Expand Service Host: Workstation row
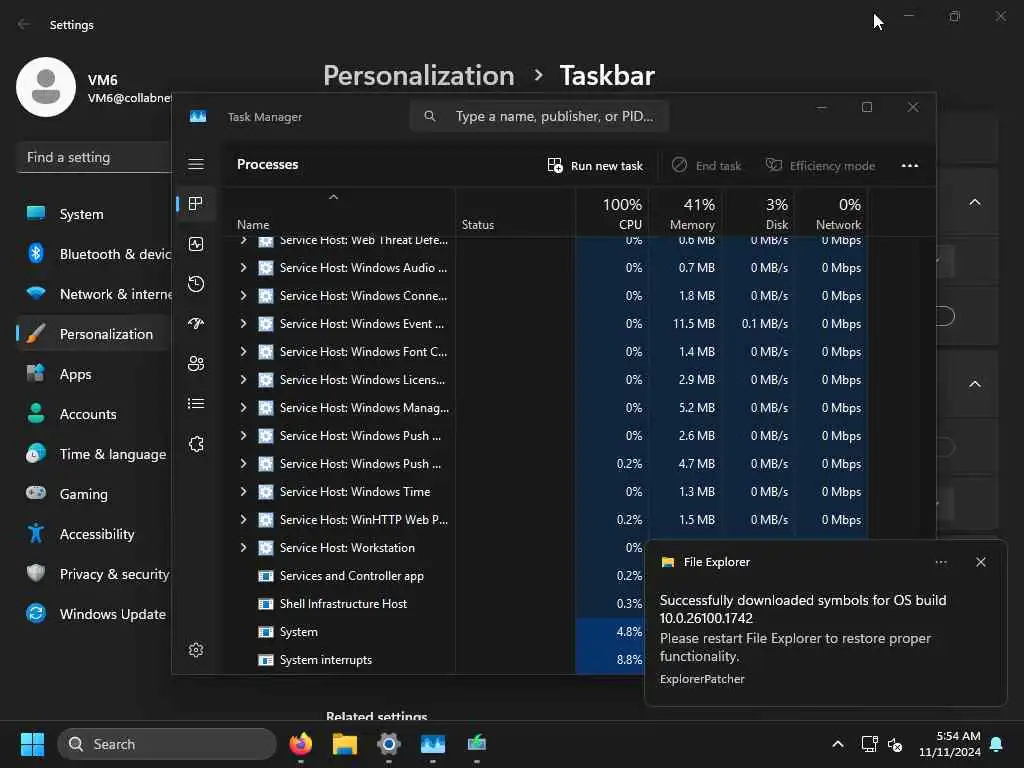Viewport: 1024px width, 768px height. coord(243,548)
